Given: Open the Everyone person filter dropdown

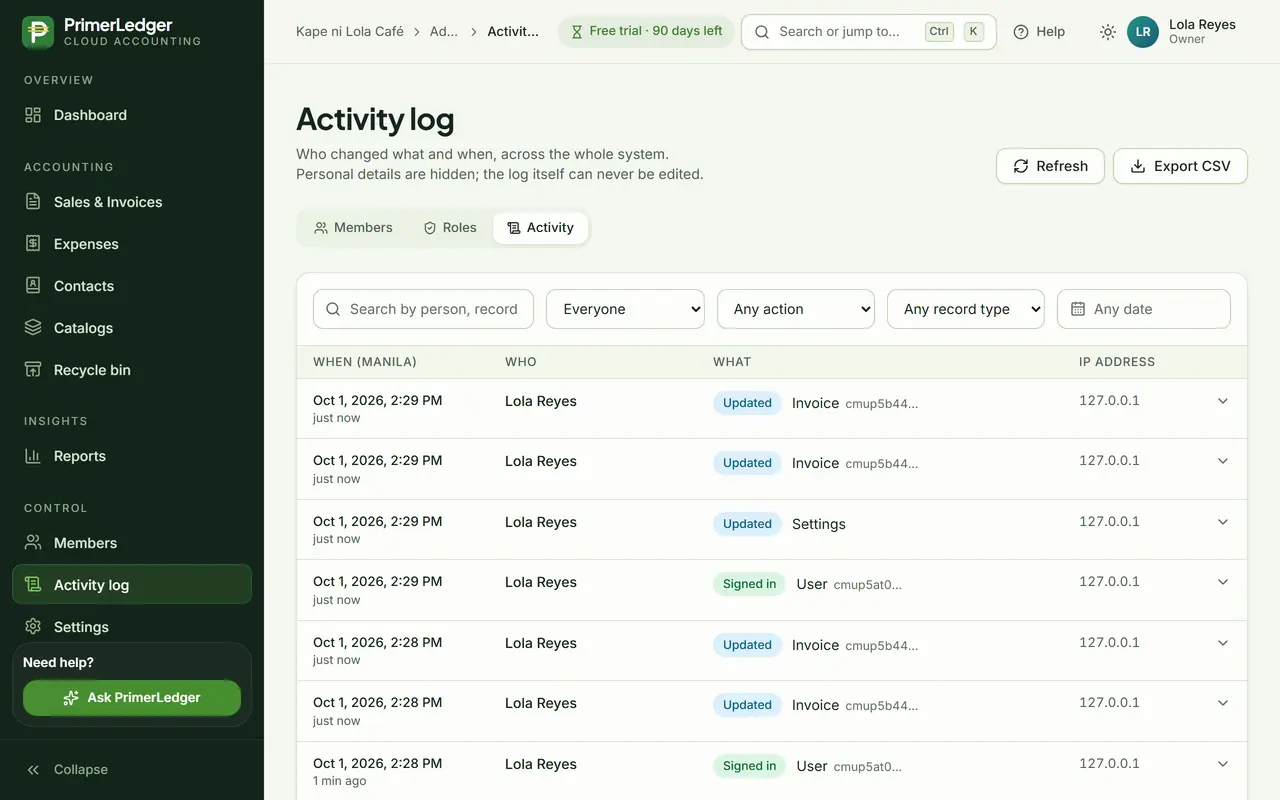Looking at the screenshot, I should [x=625, y=309].
